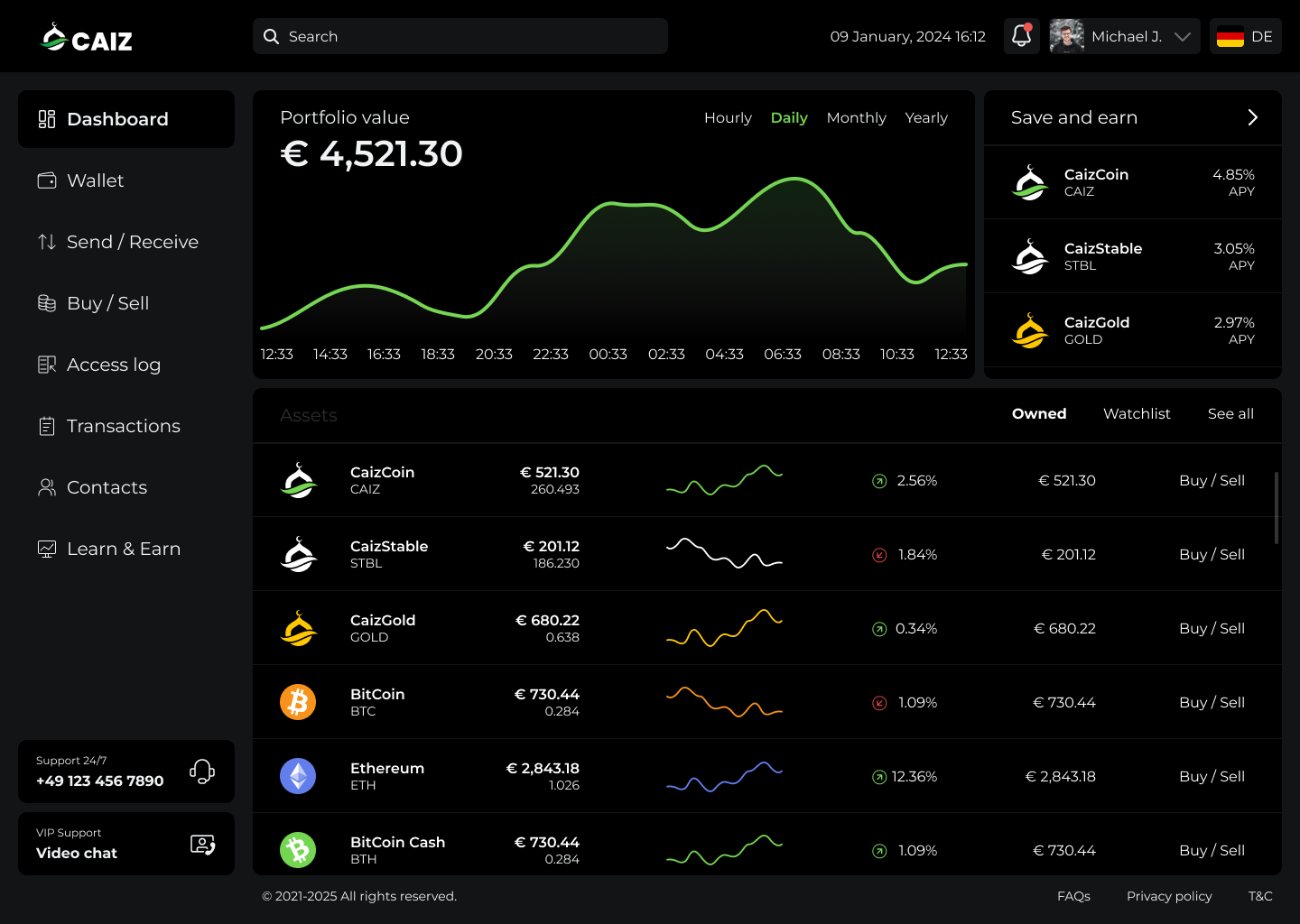Open the notification bell
Image resolution: width=1300 pixels, height=924 pixels.
1021,36
